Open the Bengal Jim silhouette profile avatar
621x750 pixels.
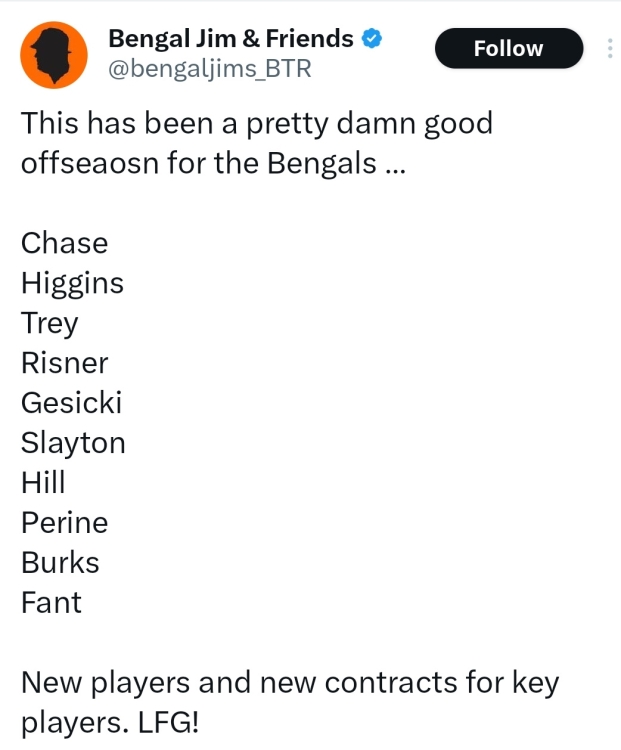coord(54,55)
